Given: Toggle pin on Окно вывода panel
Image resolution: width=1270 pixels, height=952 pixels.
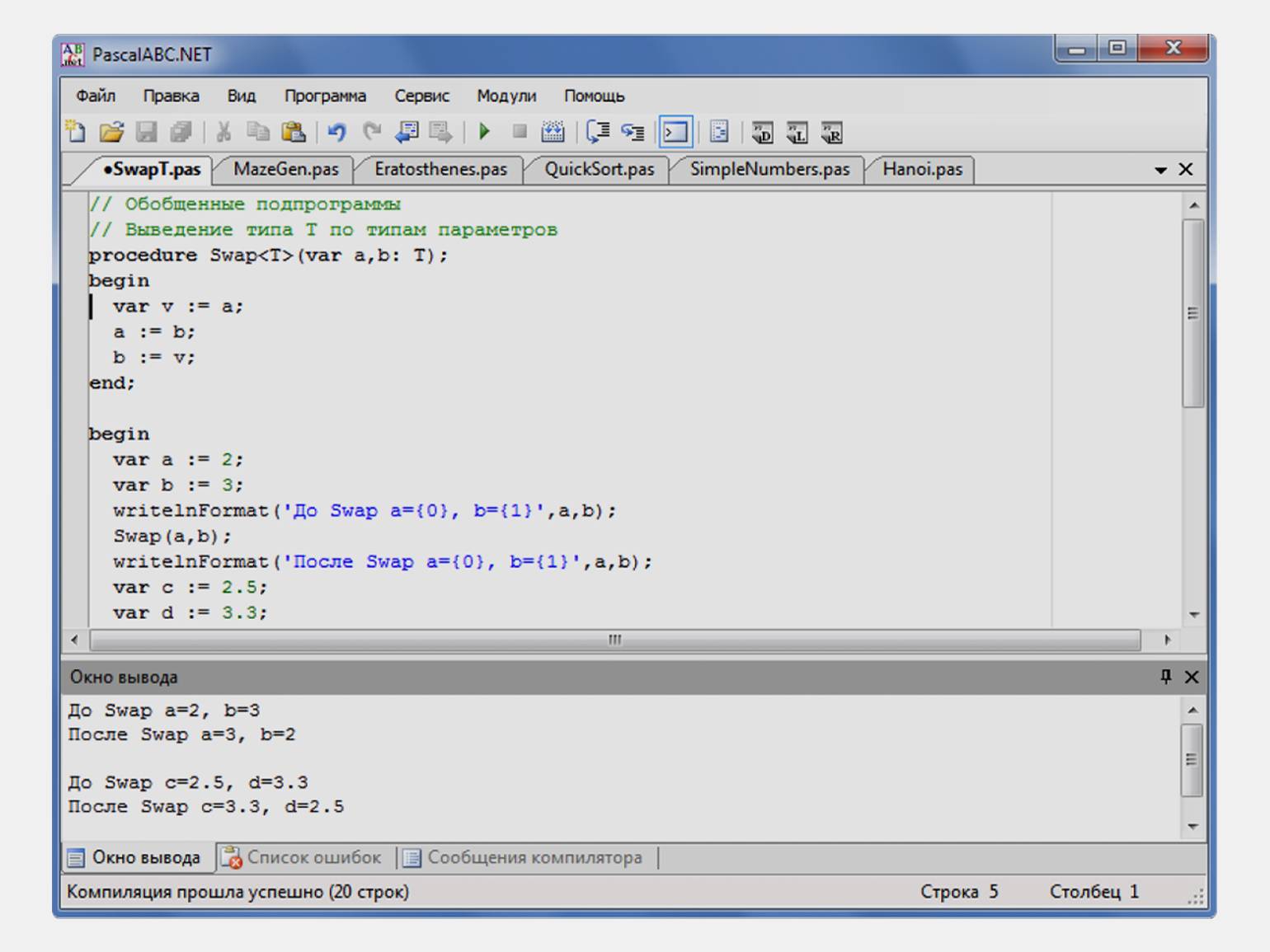Looking at the screenshot, I should (x=1165, y=677).
